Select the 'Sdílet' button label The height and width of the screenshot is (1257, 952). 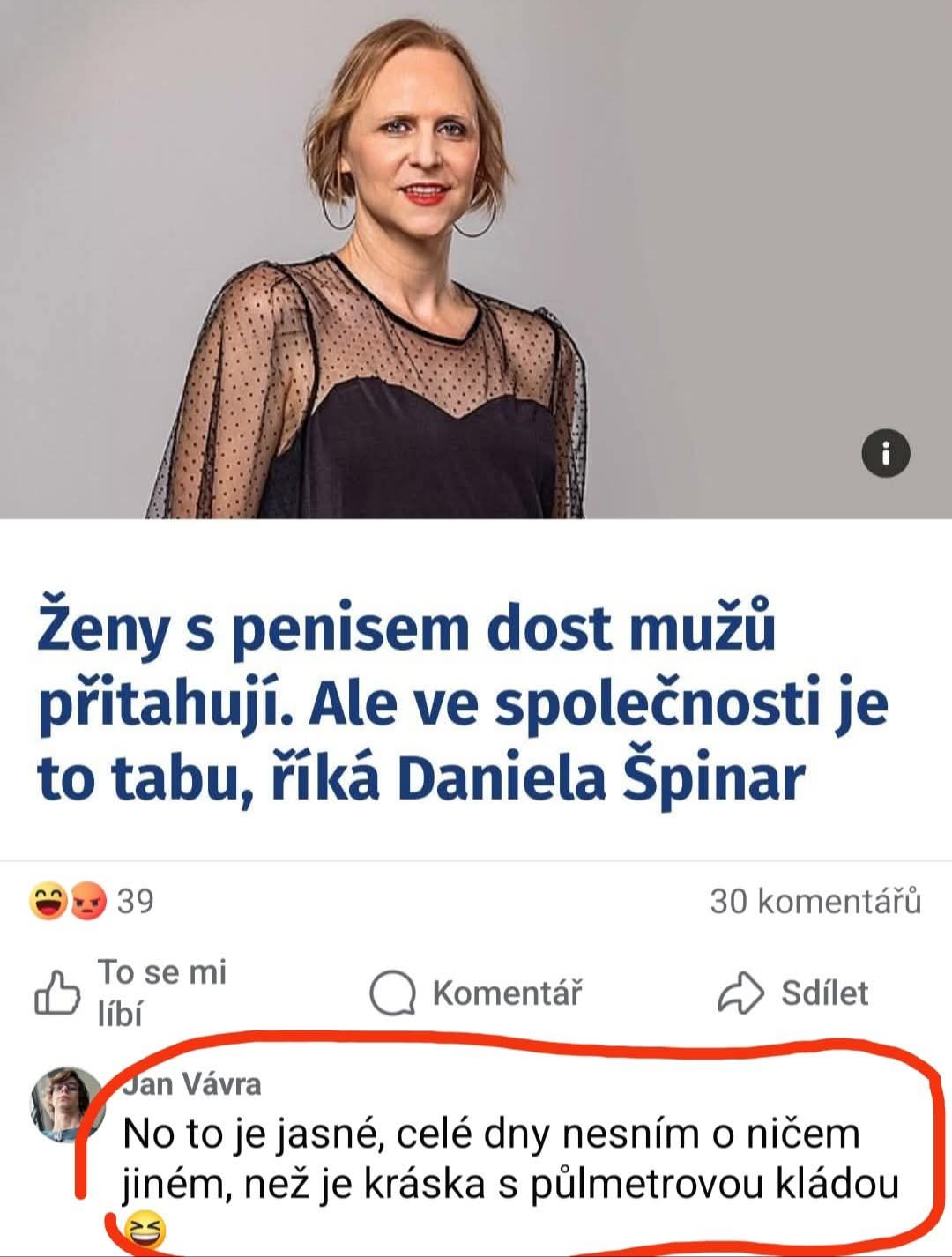pos(824,993)
